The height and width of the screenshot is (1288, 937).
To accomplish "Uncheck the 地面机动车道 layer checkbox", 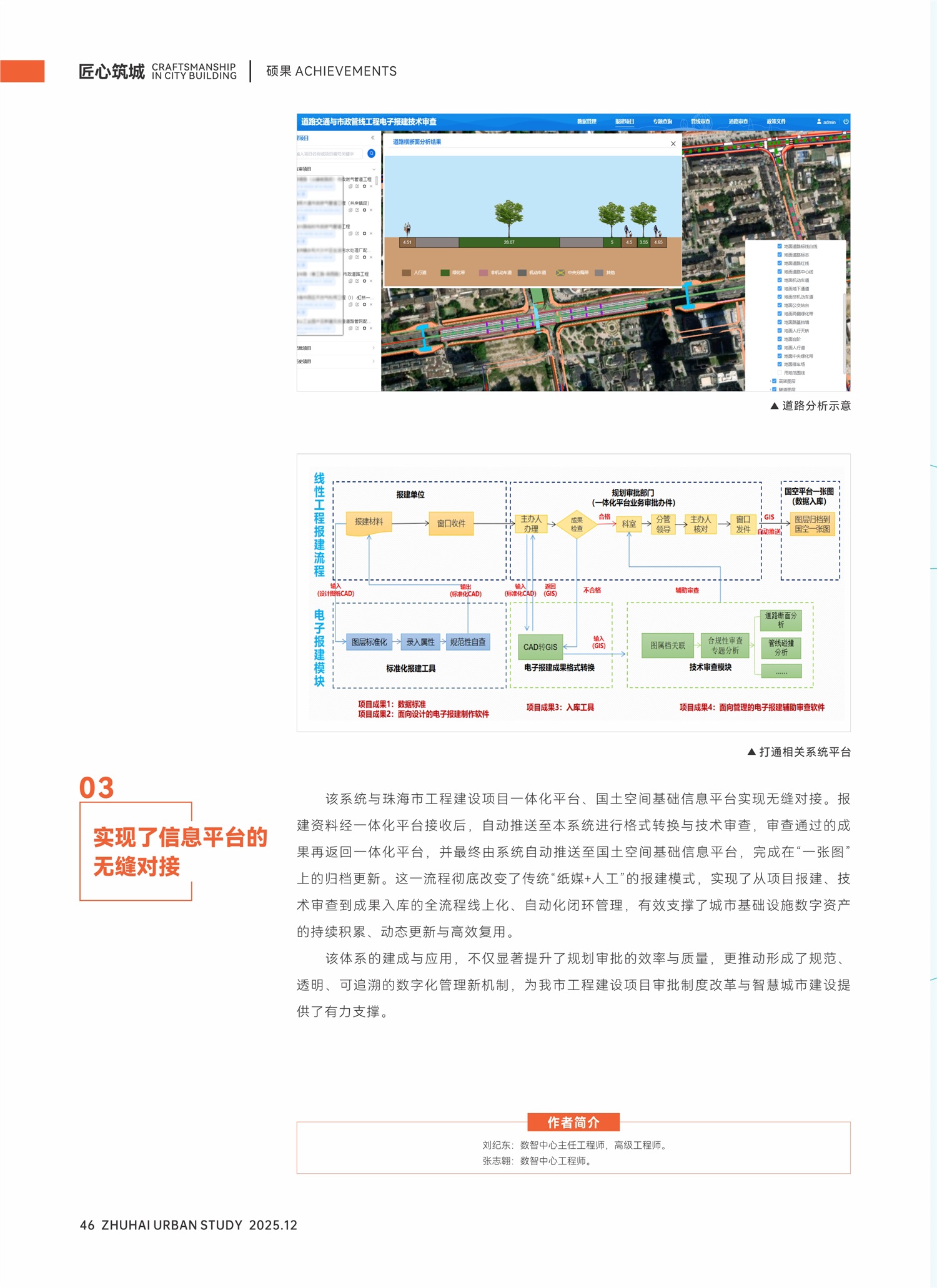I will point(779,280).
